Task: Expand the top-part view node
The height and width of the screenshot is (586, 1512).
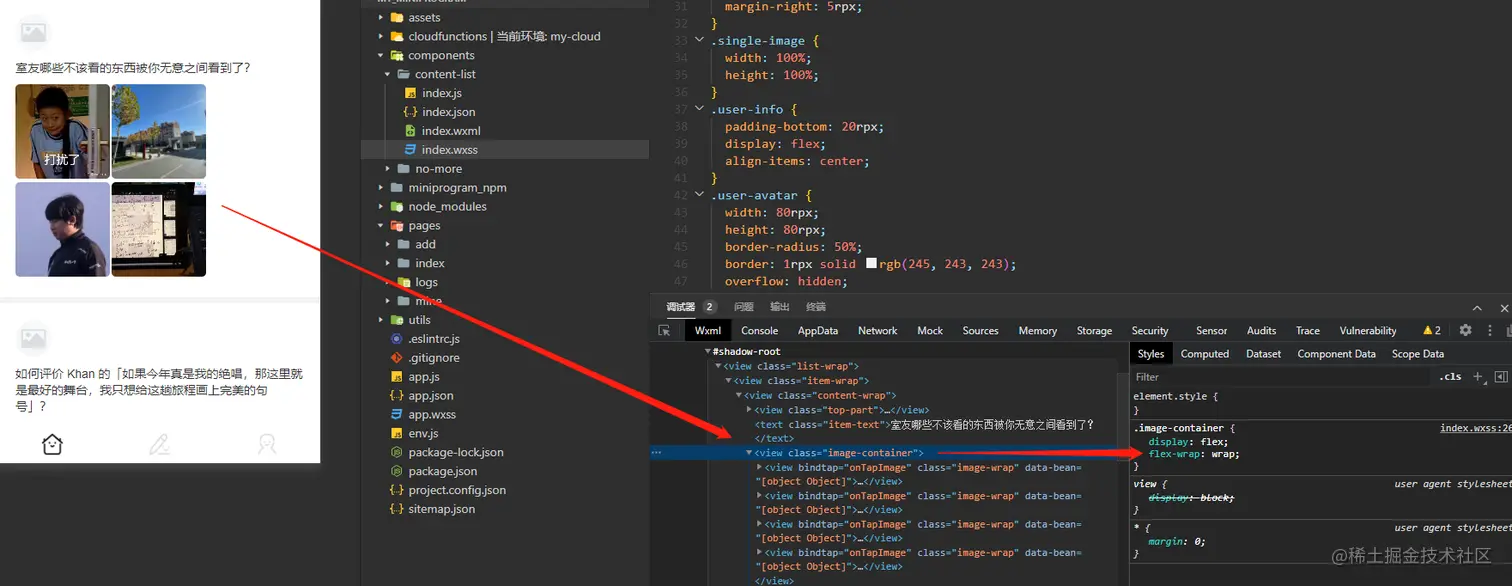Action: point(750,410)
